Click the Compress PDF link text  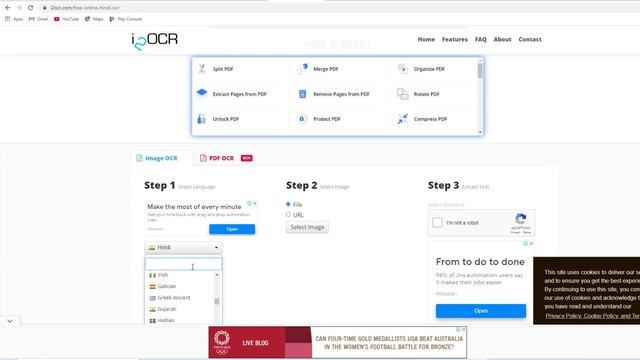(430, 119)
